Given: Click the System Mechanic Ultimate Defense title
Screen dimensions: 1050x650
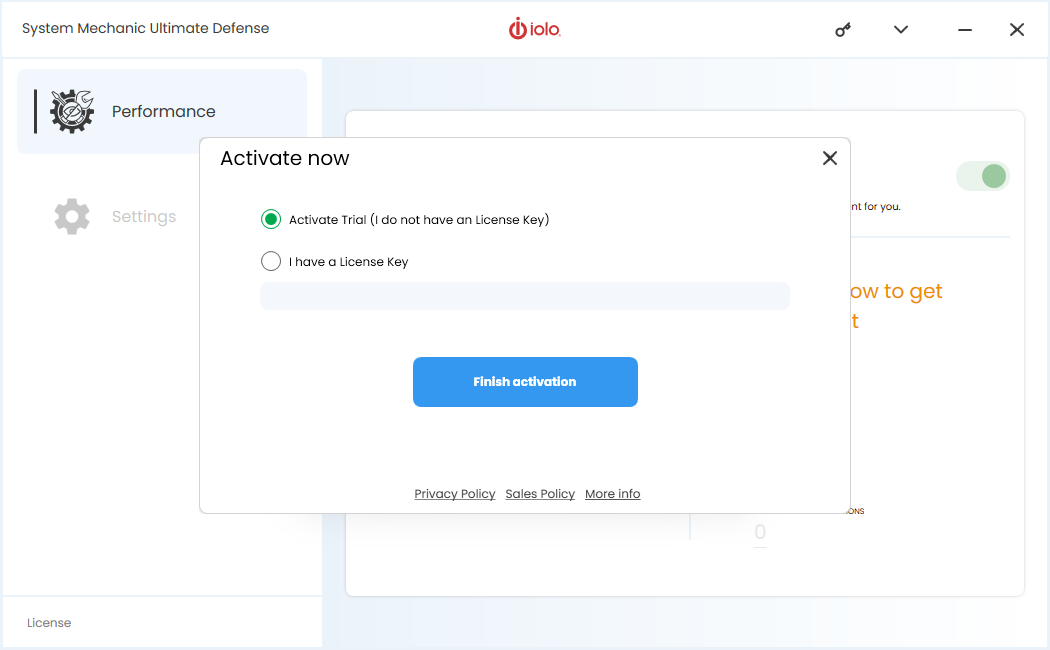Looking at the screenshot, I should pos(145,28).
